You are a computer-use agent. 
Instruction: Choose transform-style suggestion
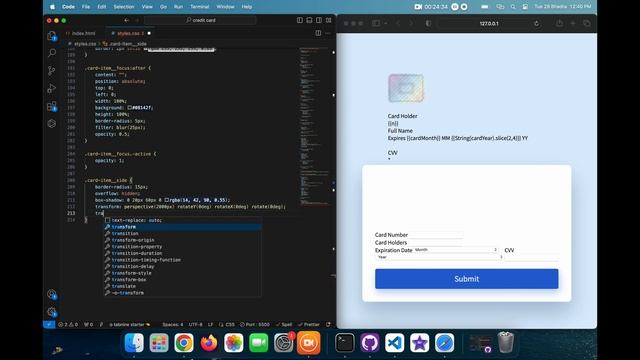tap(182, 273)
